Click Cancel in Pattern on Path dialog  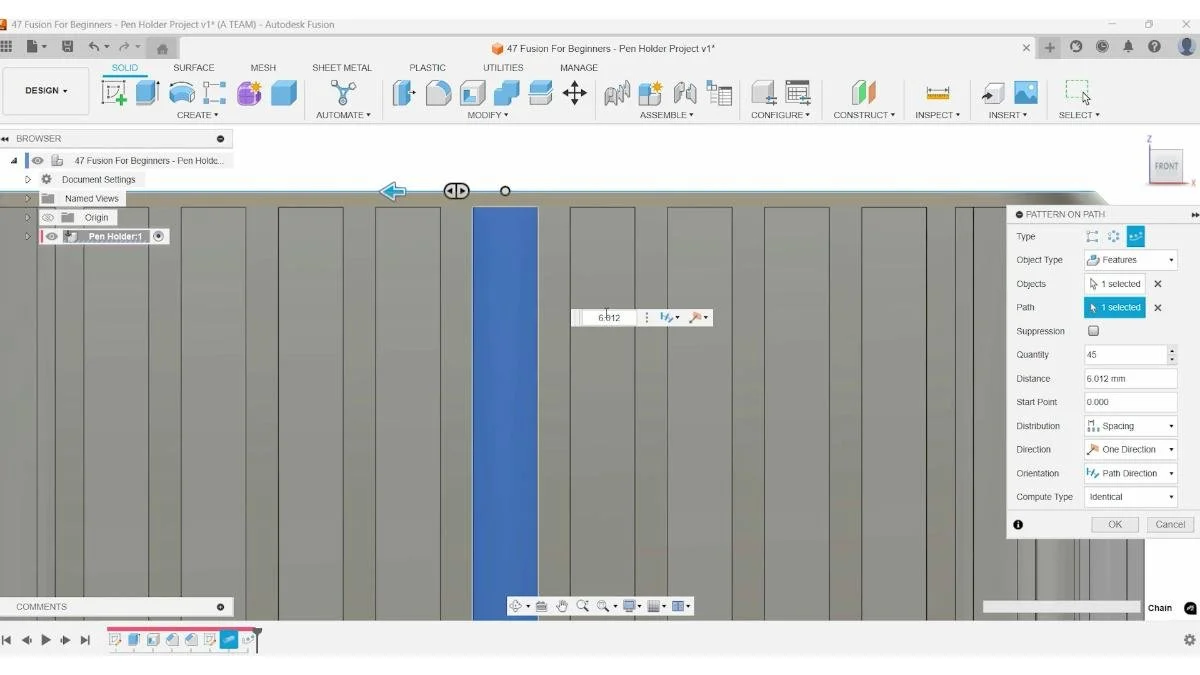click(x=1170, y=524)
